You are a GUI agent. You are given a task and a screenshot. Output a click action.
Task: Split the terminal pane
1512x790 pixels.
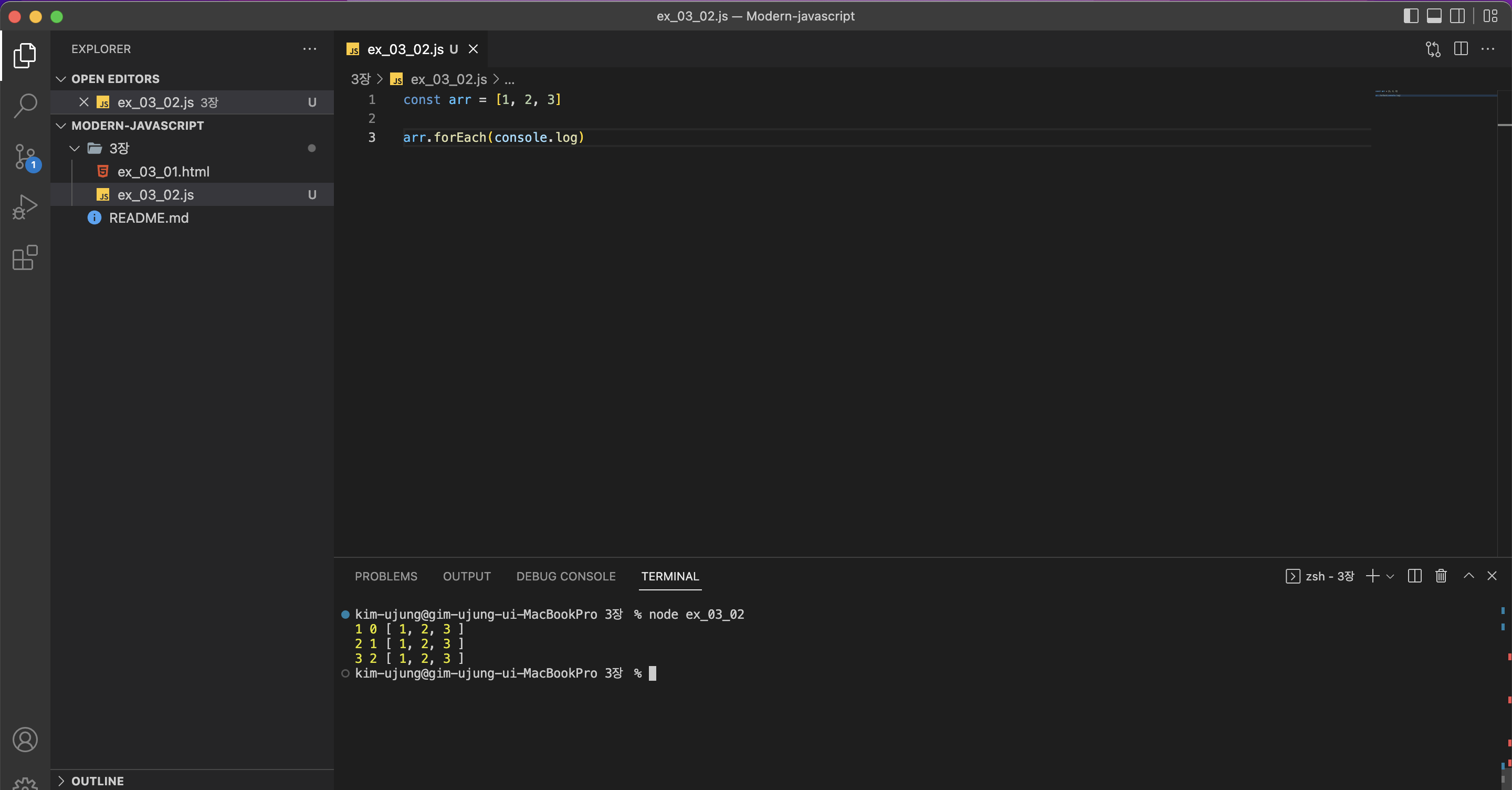tap(1414, 576)
